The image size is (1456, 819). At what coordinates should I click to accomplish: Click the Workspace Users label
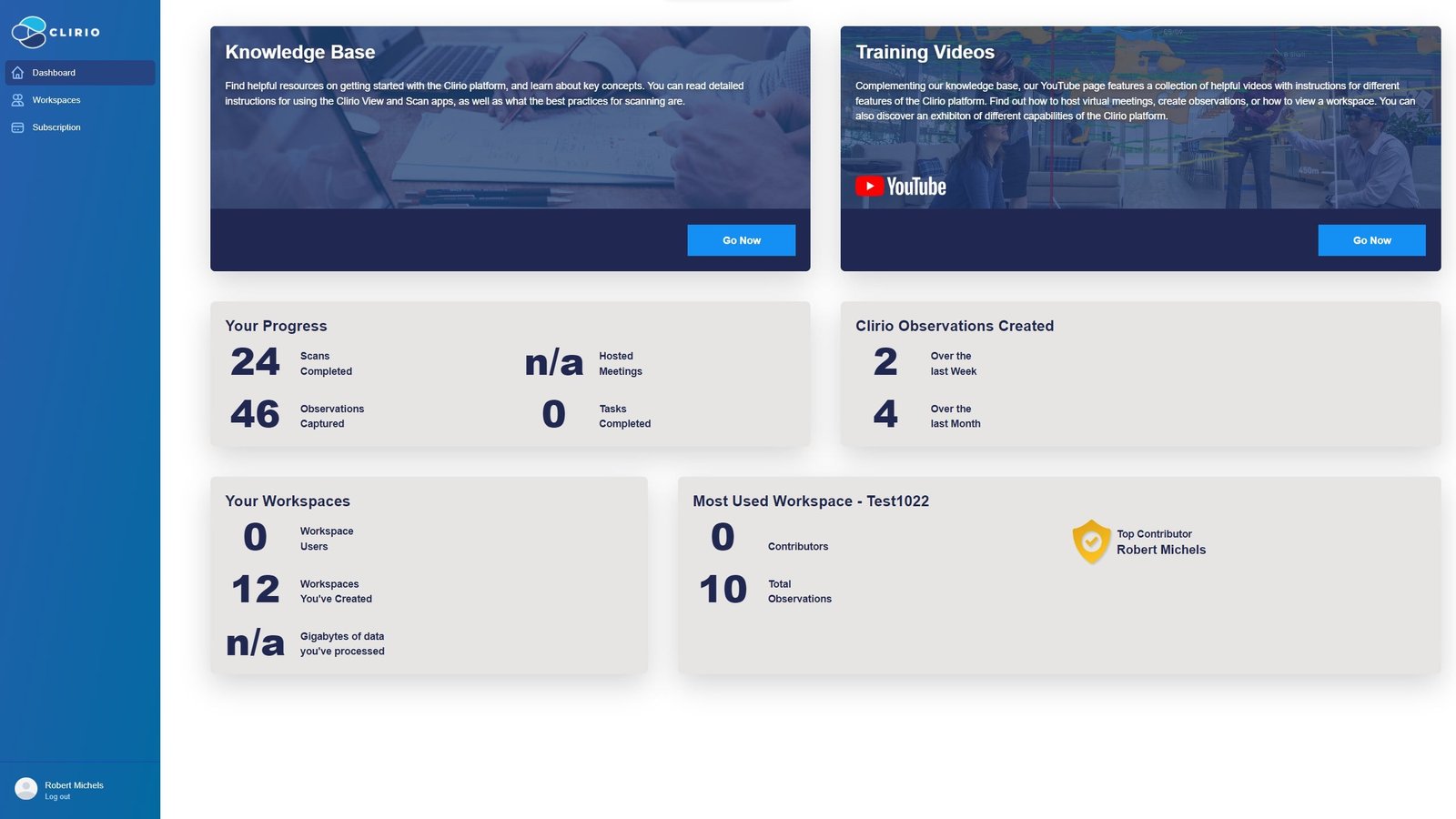327,539
